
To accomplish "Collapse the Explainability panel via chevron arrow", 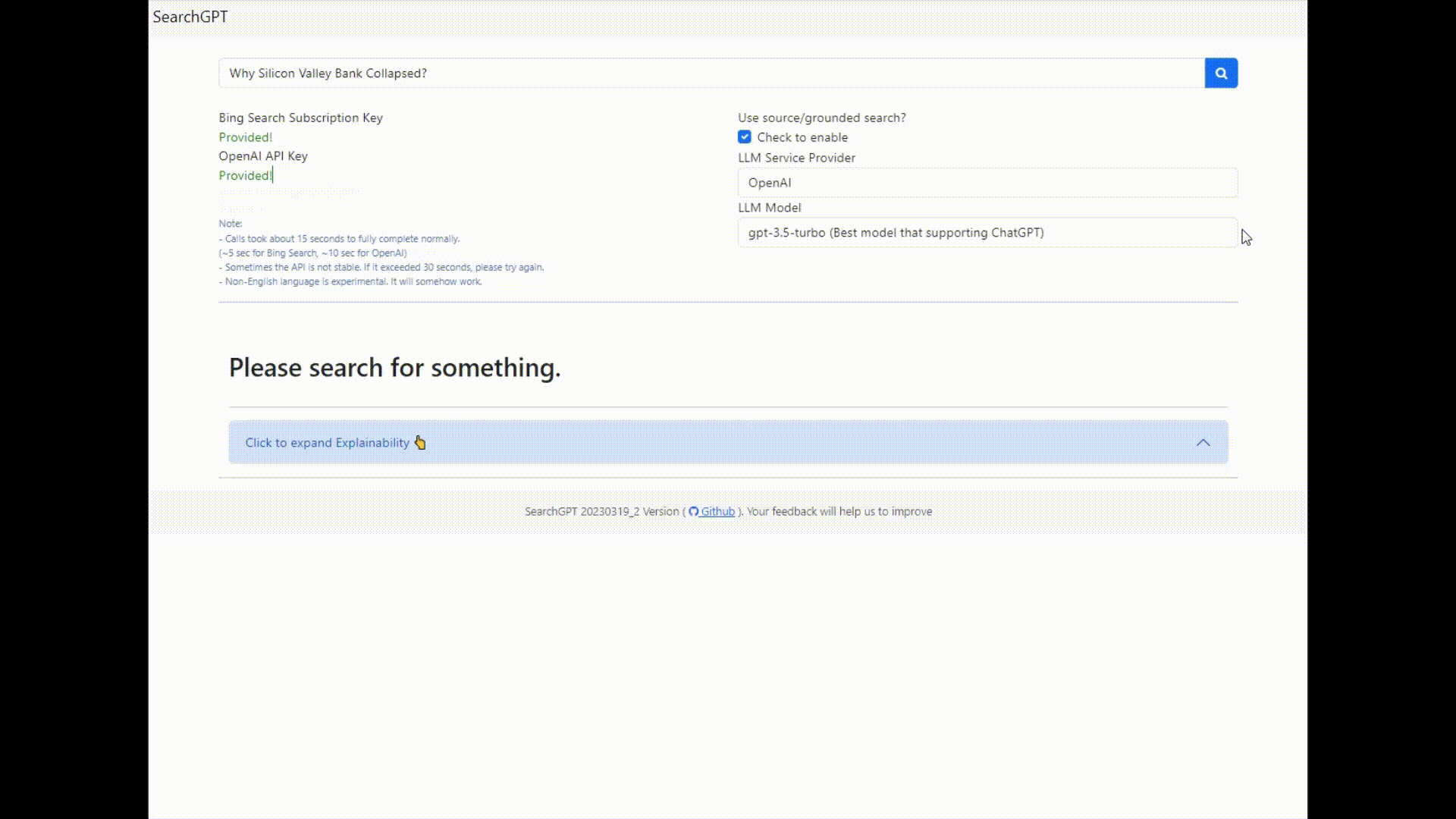I will point(1203,443).
